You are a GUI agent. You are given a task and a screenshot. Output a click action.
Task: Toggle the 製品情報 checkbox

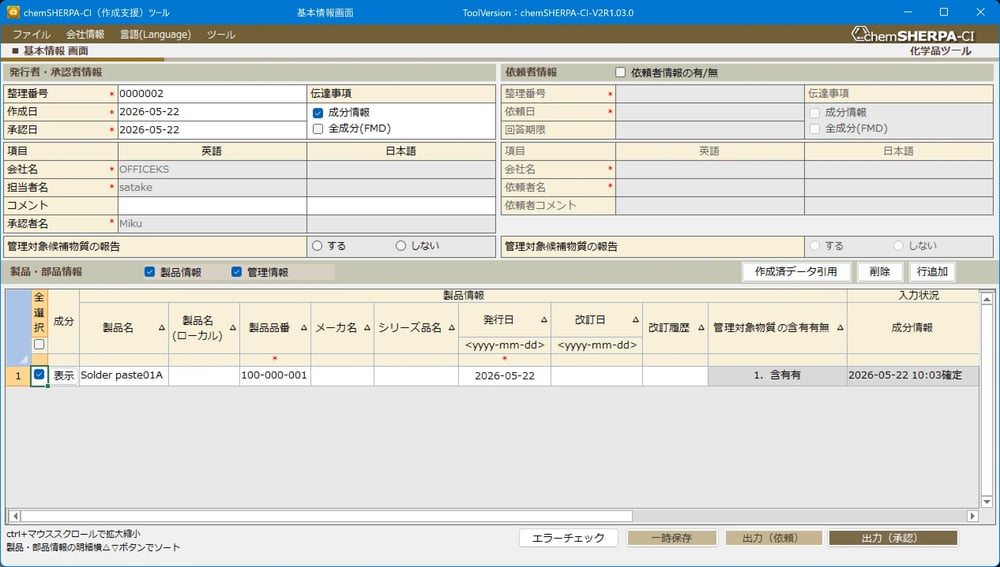150,272
